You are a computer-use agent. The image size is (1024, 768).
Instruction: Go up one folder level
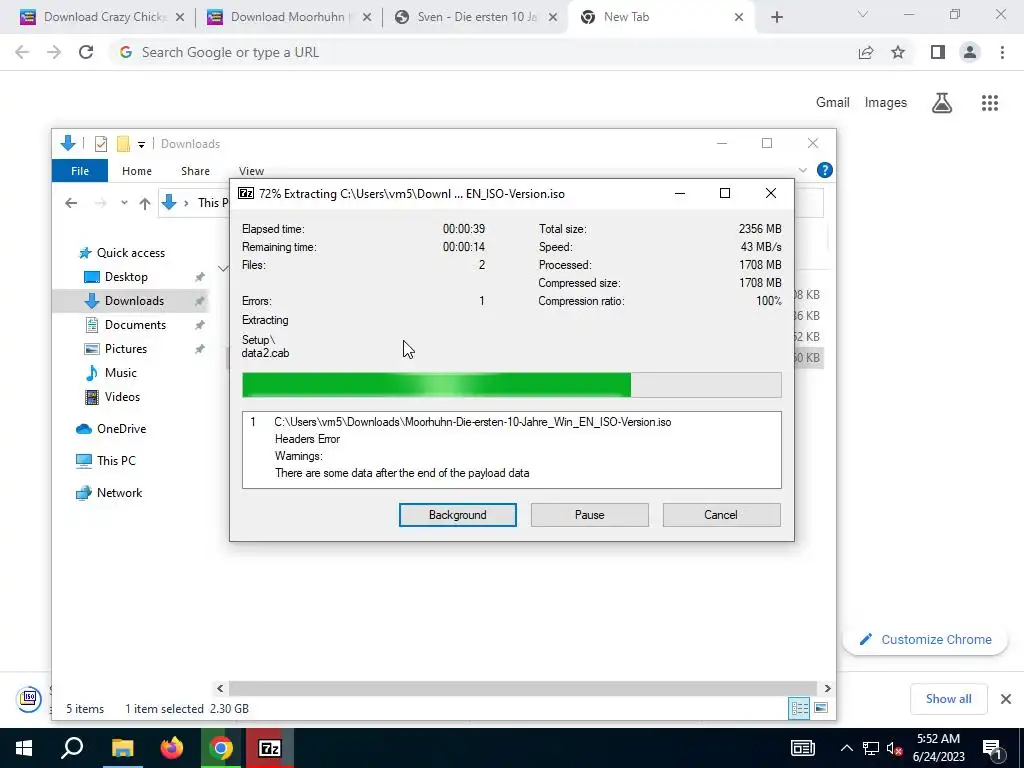click(x=145, y=203)
